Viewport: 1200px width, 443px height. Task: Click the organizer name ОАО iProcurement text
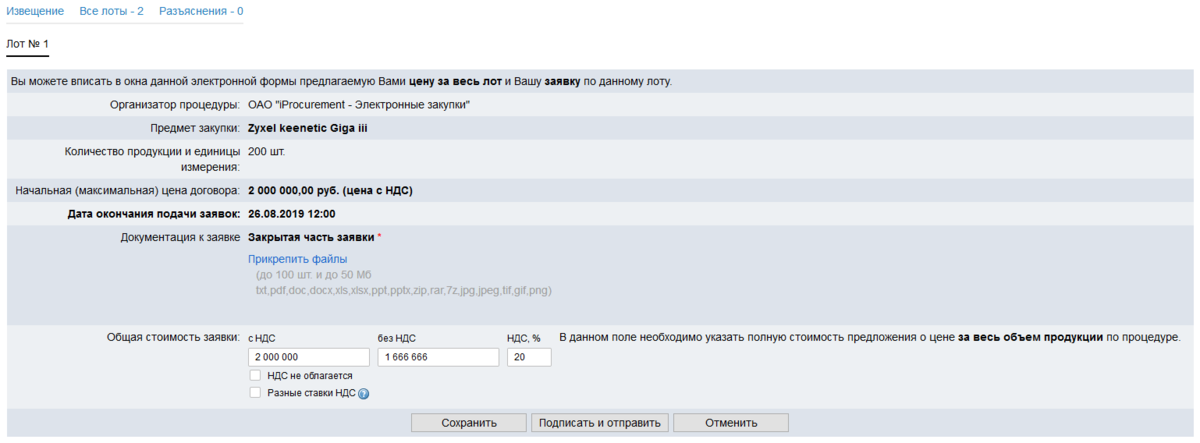point(358,104)
